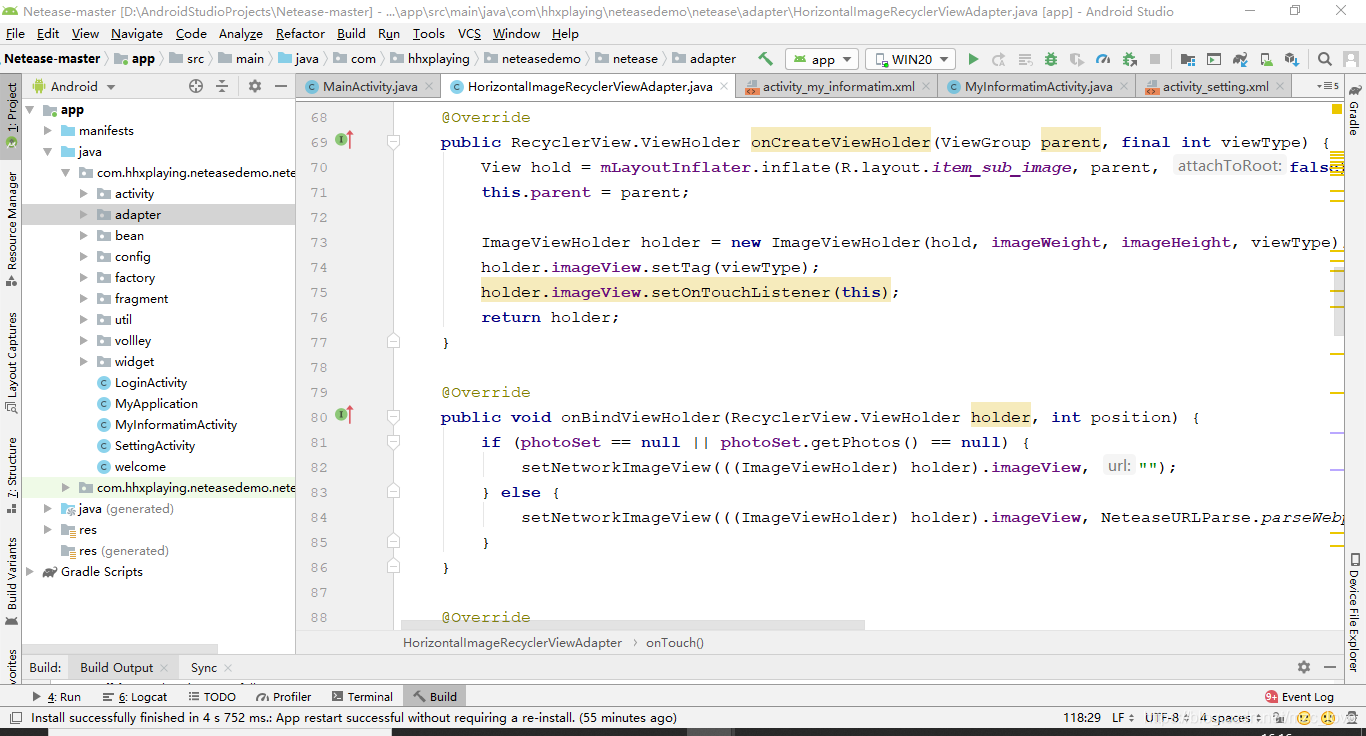Open SDK Manager cube icon
Image resolution: width=1366 pixels, height=736 pixels.
point(1292,59)
